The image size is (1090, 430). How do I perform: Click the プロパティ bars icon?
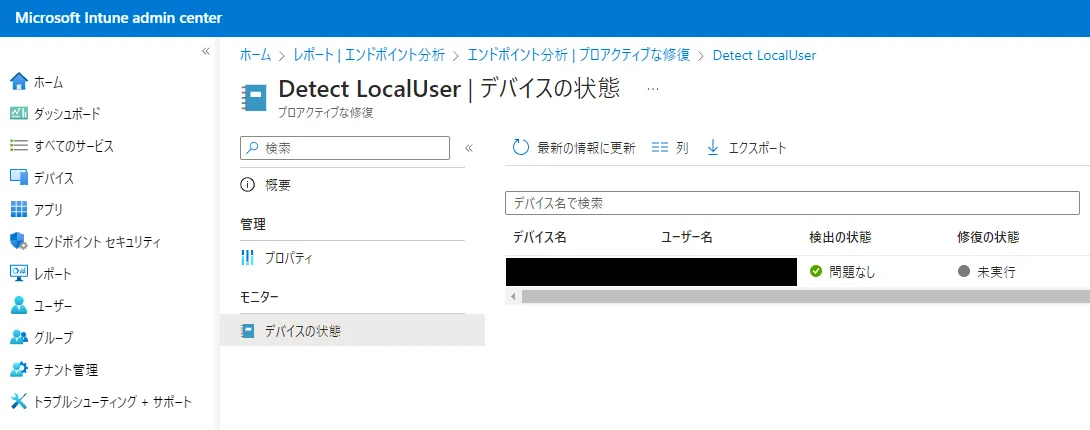pos(247,258)
